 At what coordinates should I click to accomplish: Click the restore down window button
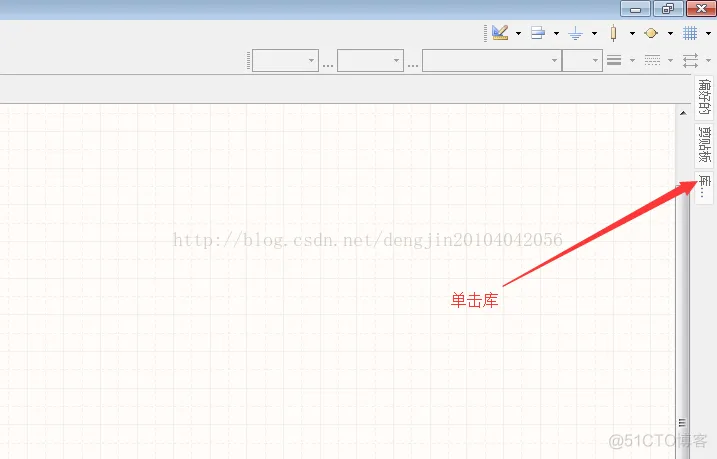pyautogui.click(x=668, y=9)
